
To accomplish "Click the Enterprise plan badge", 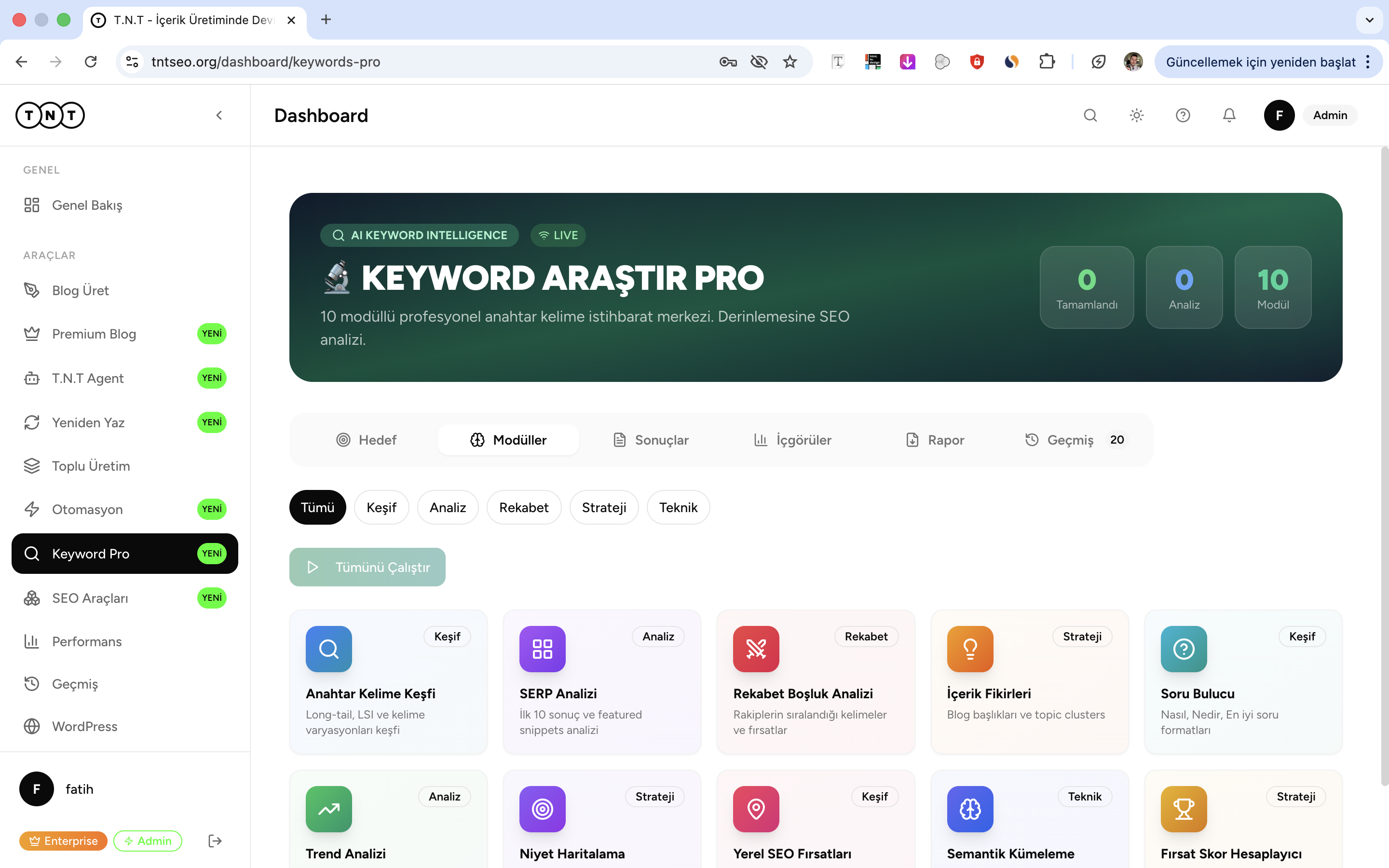I will (64, 841).
